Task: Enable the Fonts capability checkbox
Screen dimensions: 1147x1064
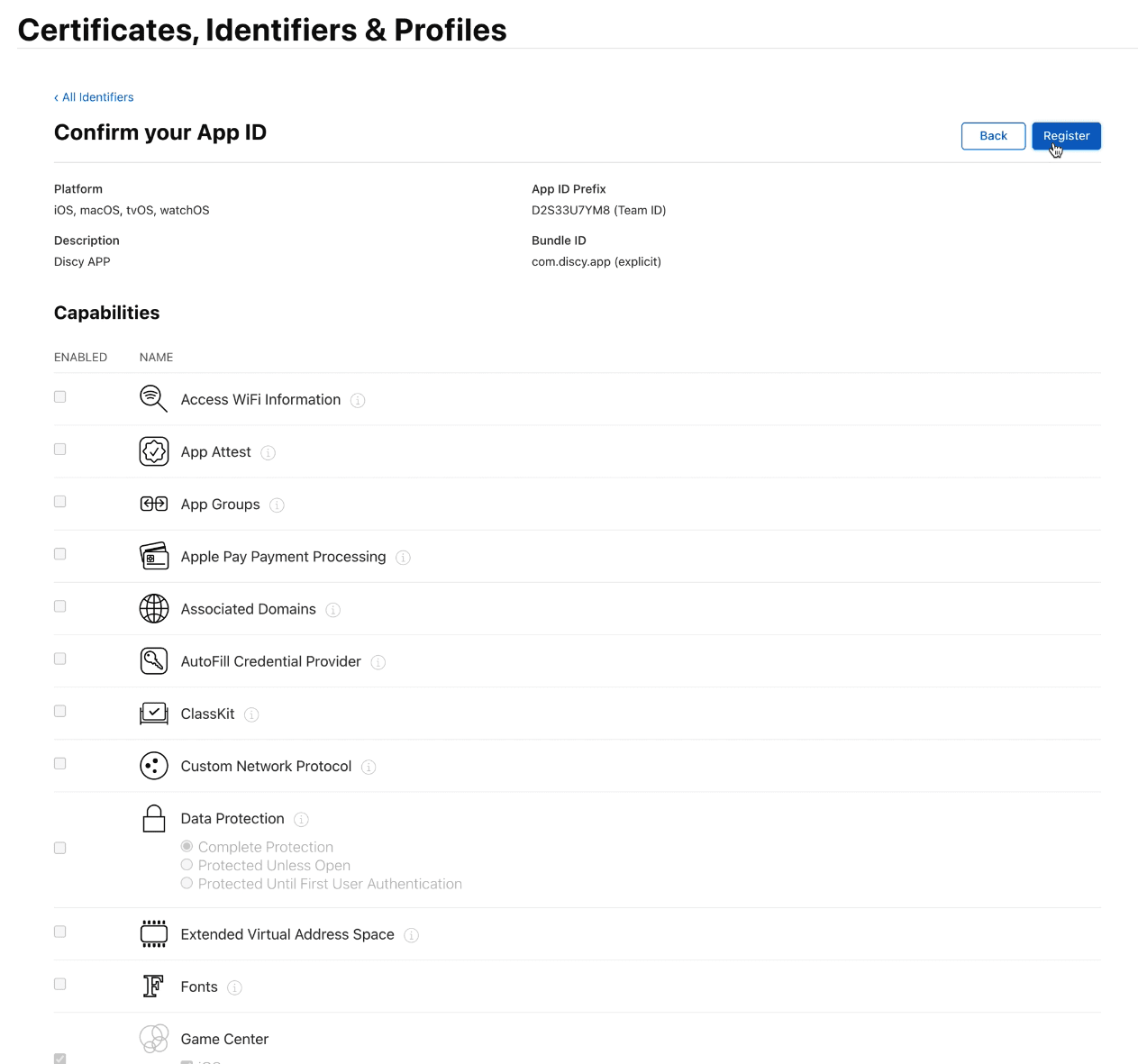Action: [60, 984]
